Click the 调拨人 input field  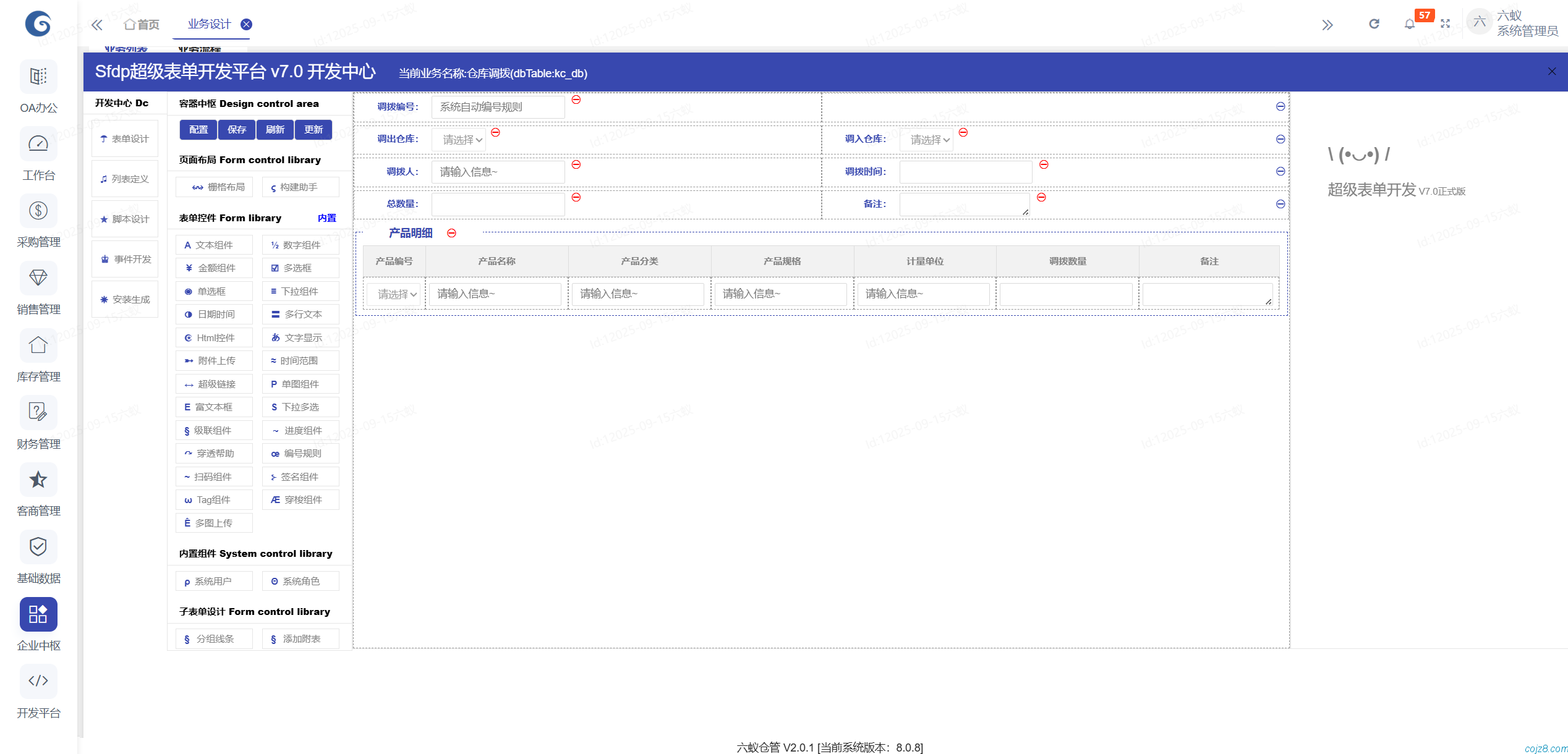click(497, 171)
